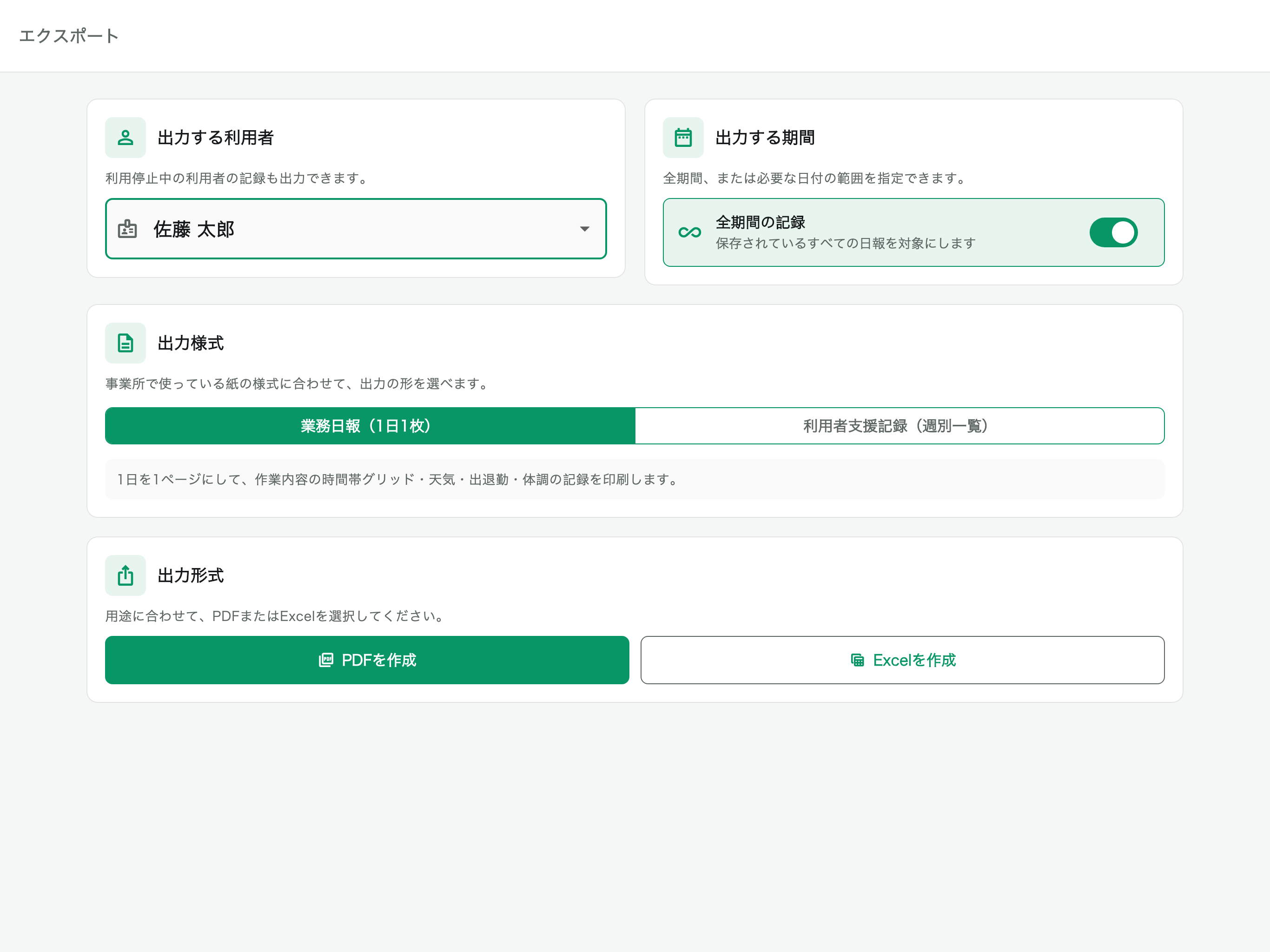The height and width of the screenshot is (952, 1270).
Task: Click the 全期間の記録 label
Action: (760, 222)
